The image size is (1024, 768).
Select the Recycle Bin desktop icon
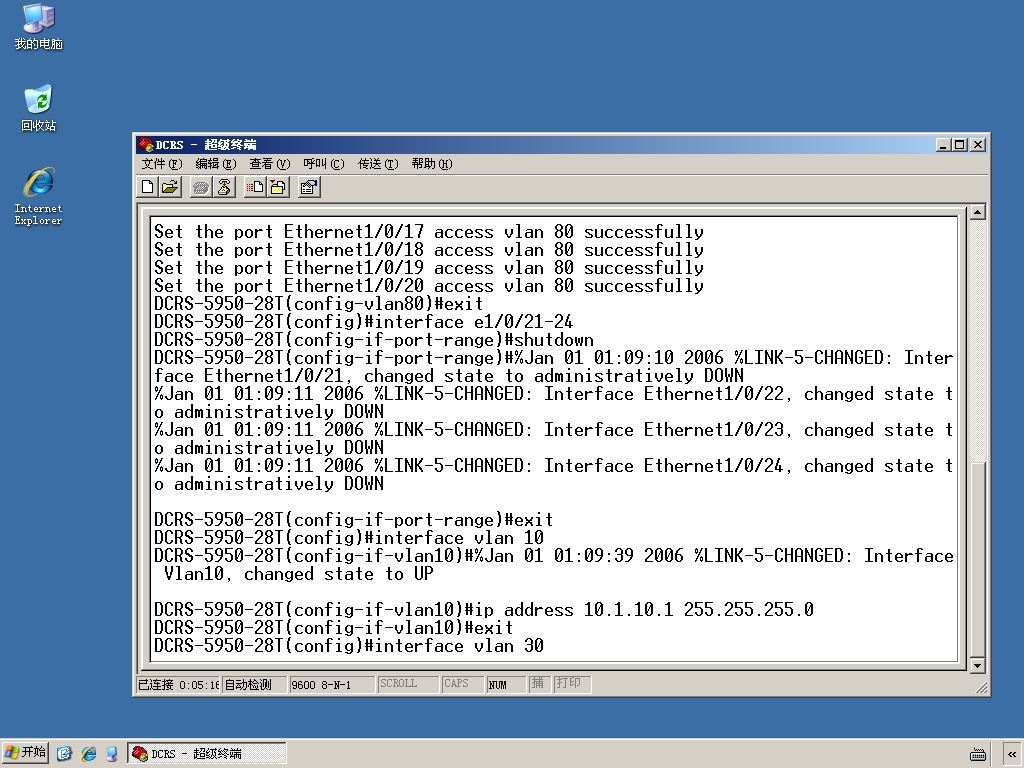(x=39, y=108)
